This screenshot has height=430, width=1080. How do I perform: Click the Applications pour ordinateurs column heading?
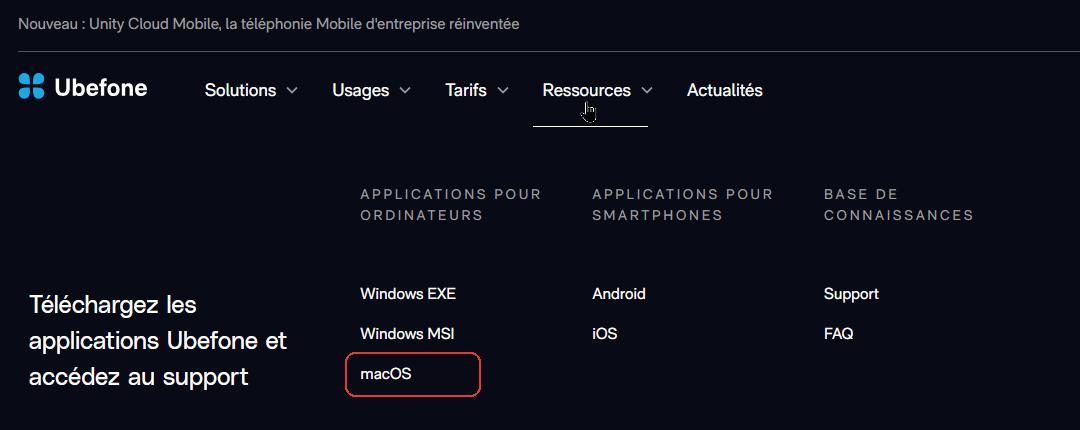451,205
